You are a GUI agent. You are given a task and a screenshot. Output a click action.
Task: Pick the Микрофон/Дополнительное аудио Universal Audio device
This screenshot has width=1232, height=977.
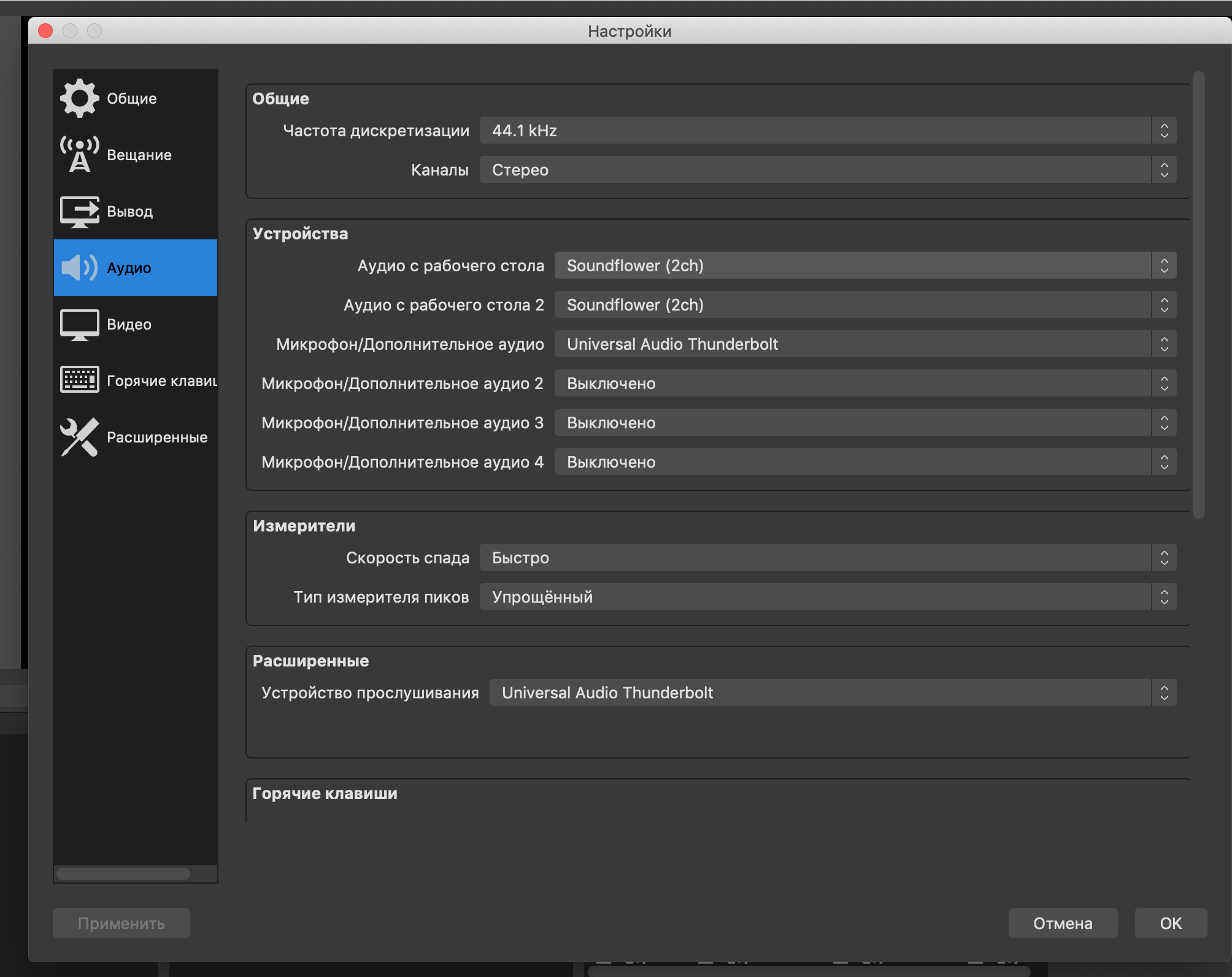pos(865,344)
